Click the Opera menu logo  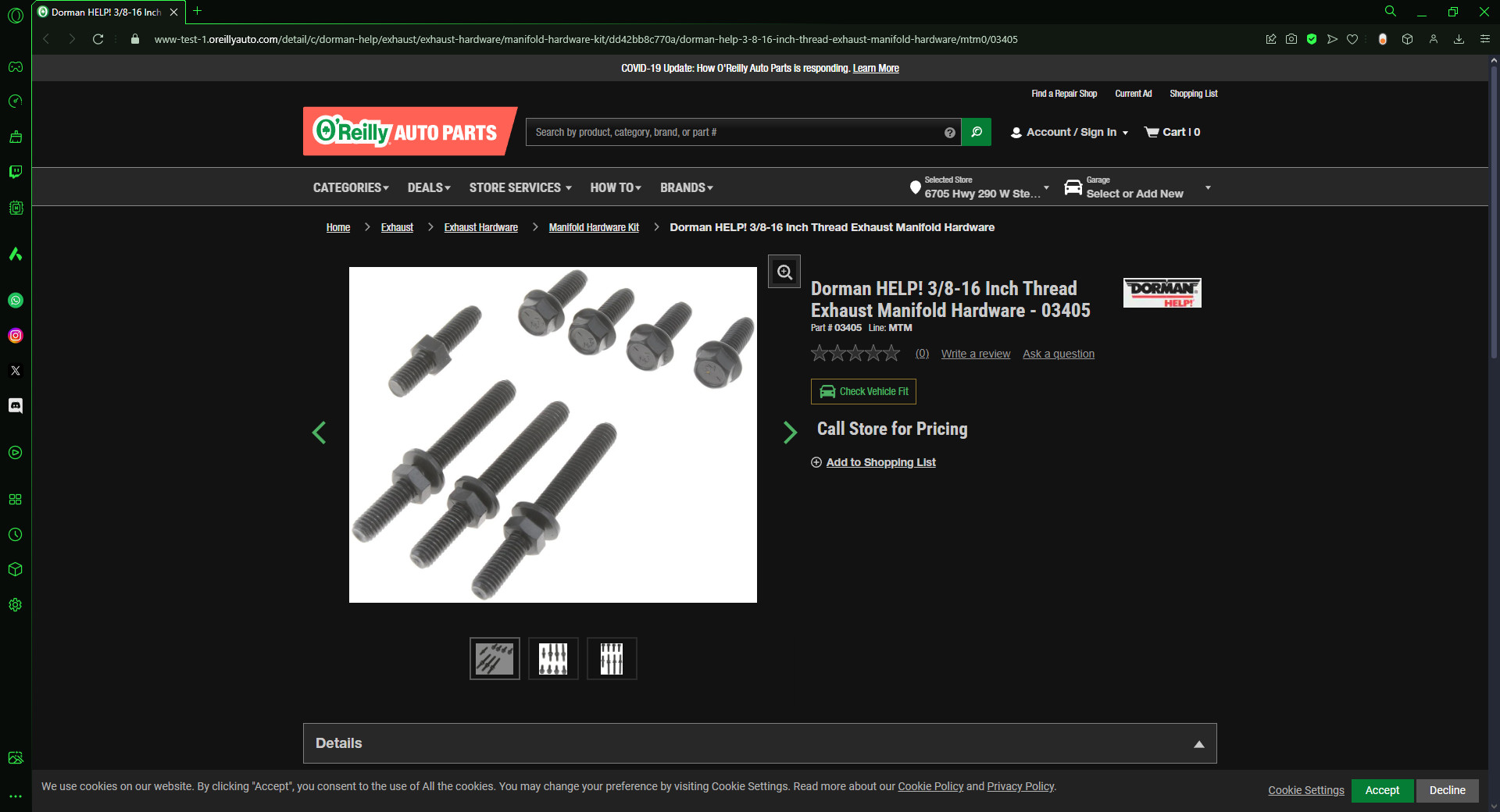point(16,15)
